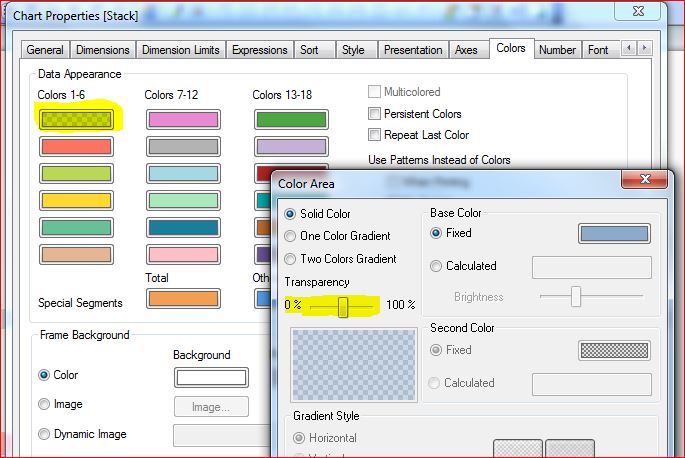Image resolution: width=685 pixels, height=458 pixels.
Task: Go to the Expressions tab
Action: [259, 50]
